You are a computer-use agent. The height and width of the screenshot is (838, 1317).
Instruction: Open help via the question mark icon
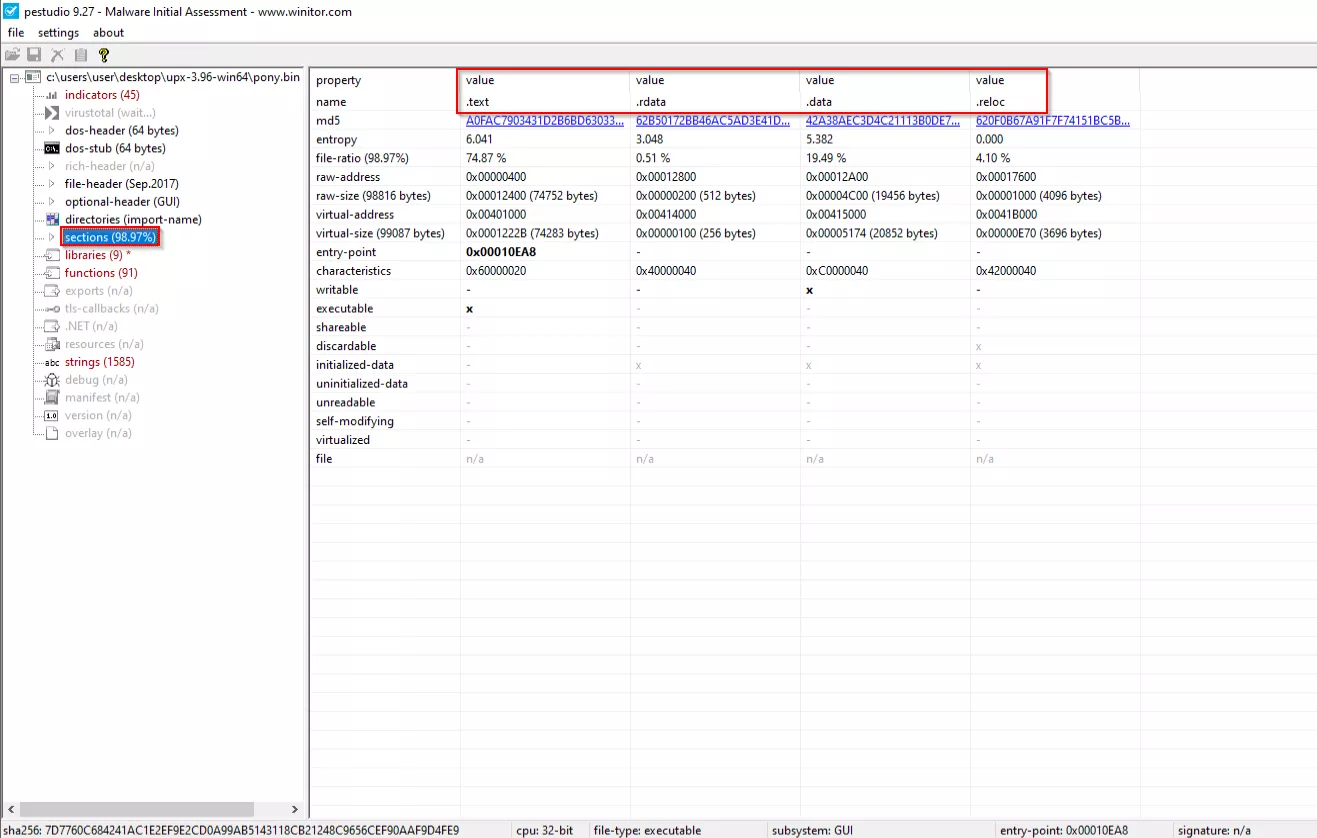click(x=104, y=55)
